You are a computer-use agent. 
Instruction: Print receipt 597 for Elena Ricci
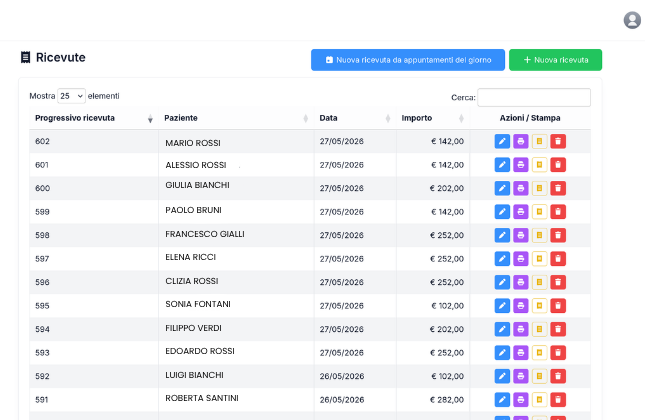[521, 259]
